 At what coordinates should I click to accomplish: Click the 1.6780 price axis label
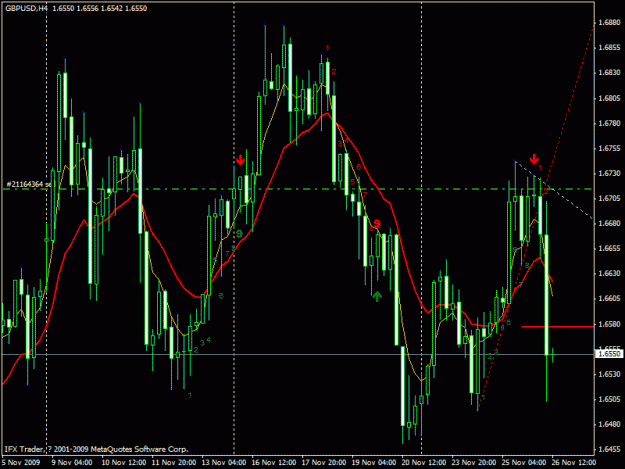[x=609, y=123]
